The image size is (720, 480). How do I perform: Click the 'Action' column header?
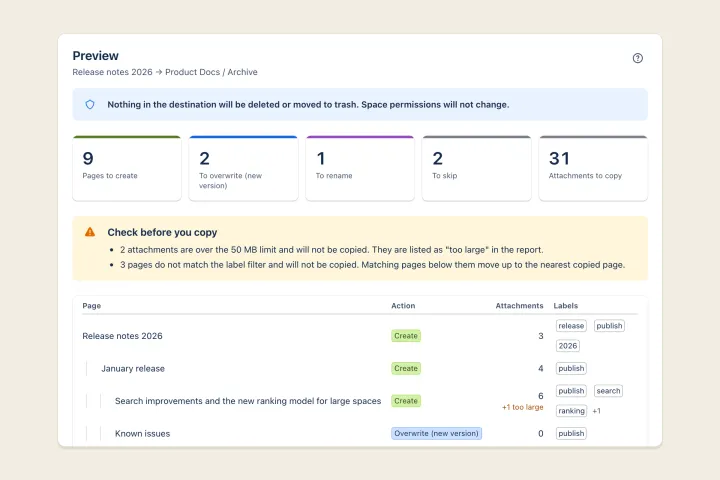[403, 306]
